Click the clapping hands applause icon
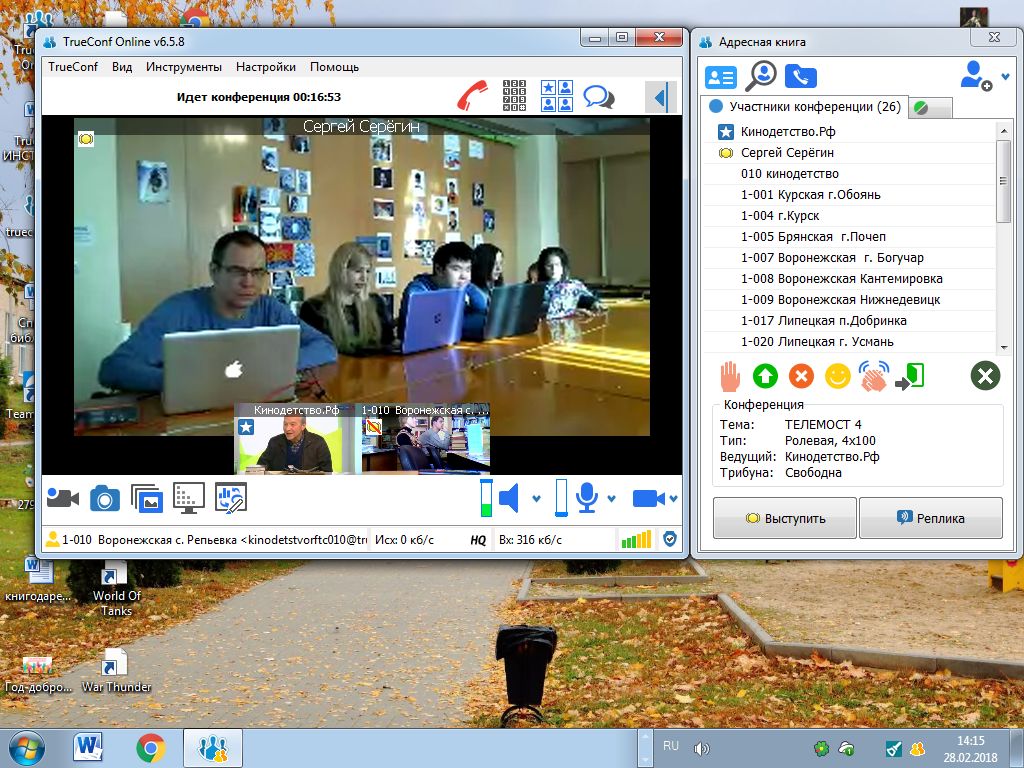The width and height of the screenshot is (1024, 768). point(874,376)
